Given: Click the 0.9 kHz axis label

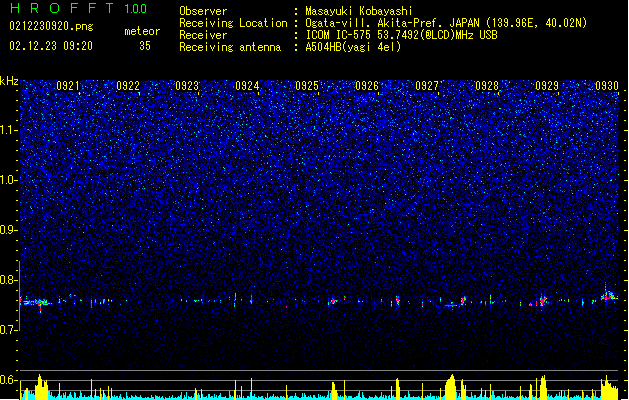Looking at the screenshot, I should 8,230.
